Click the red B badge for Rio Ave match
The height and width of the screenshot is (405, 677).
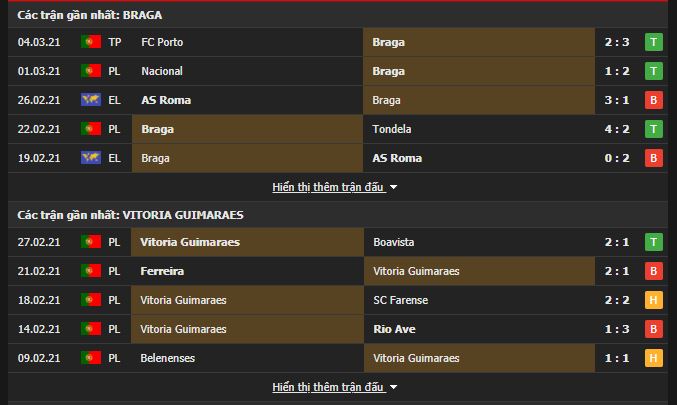coord(653,329)
